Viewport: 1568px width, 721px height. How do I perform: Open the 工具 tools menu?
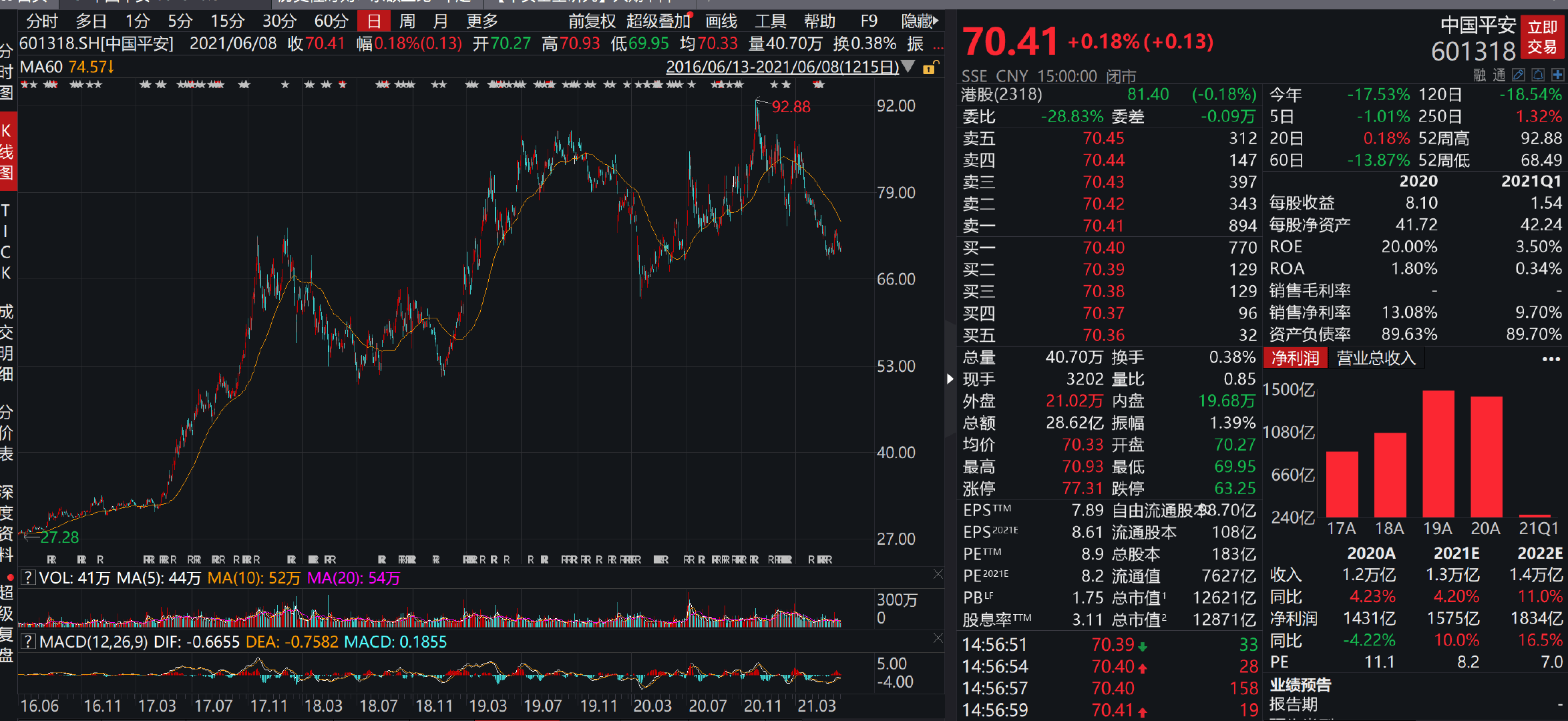pos(770,21)
